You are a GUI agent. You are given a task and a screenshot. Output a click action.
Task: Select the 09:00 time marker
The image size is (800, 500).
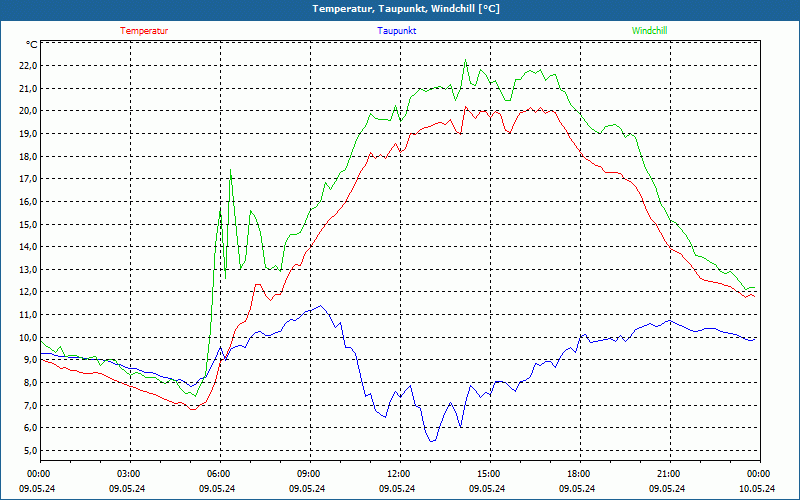tap(308, 474)
